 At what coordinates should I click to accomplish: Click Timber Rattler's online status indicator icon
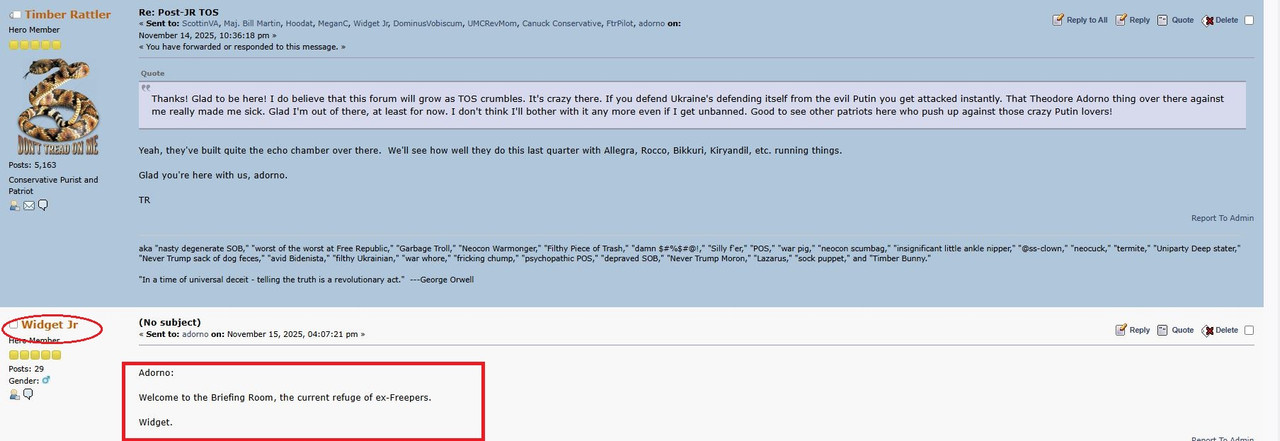pyautogui.click(x=15, y=15)
